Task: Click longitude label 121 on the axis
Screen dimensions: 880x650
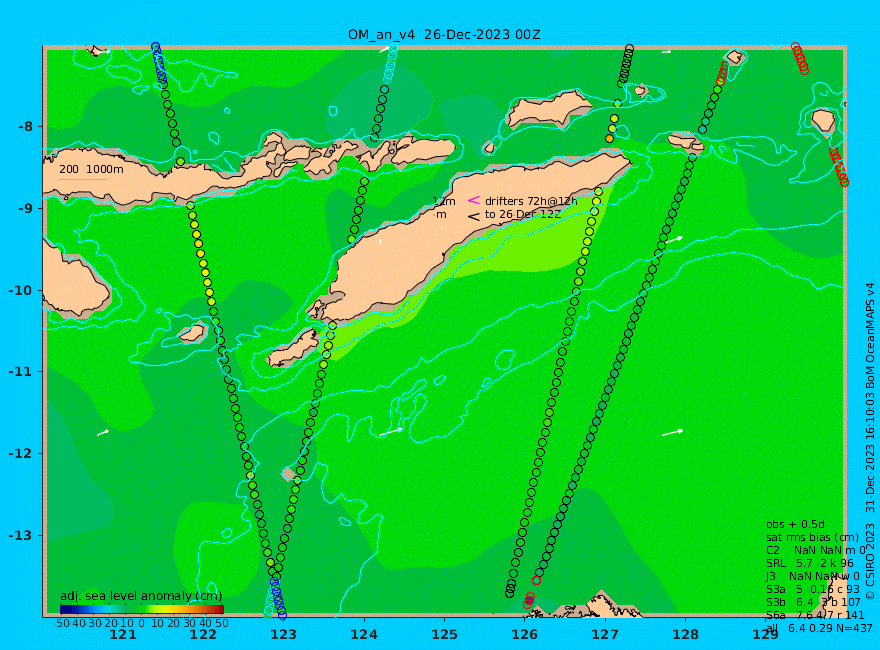Action: [123, 635]
